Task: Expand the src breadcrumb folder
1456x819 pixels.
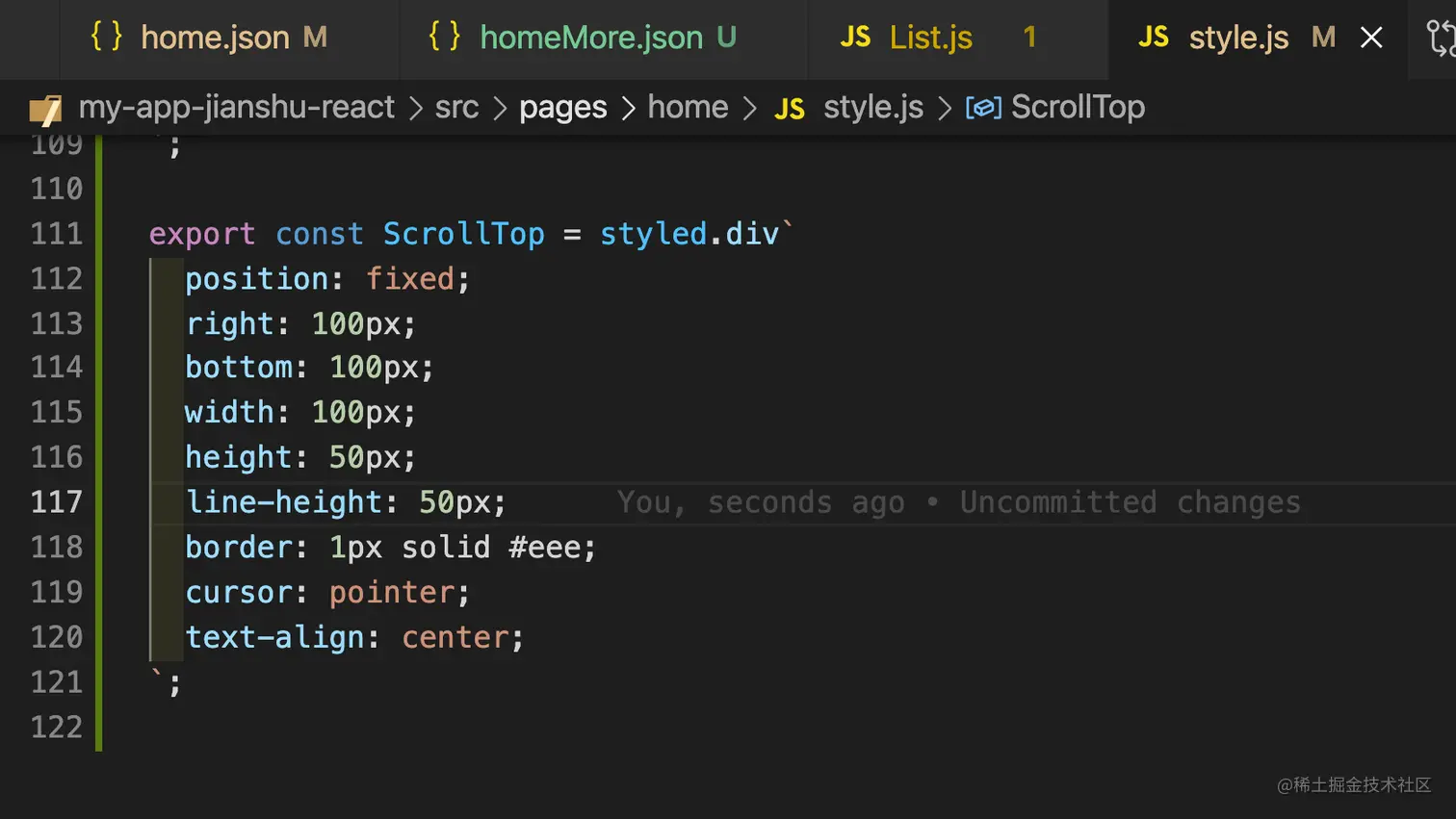Action: pyautogui.click(x=456, y=107)
